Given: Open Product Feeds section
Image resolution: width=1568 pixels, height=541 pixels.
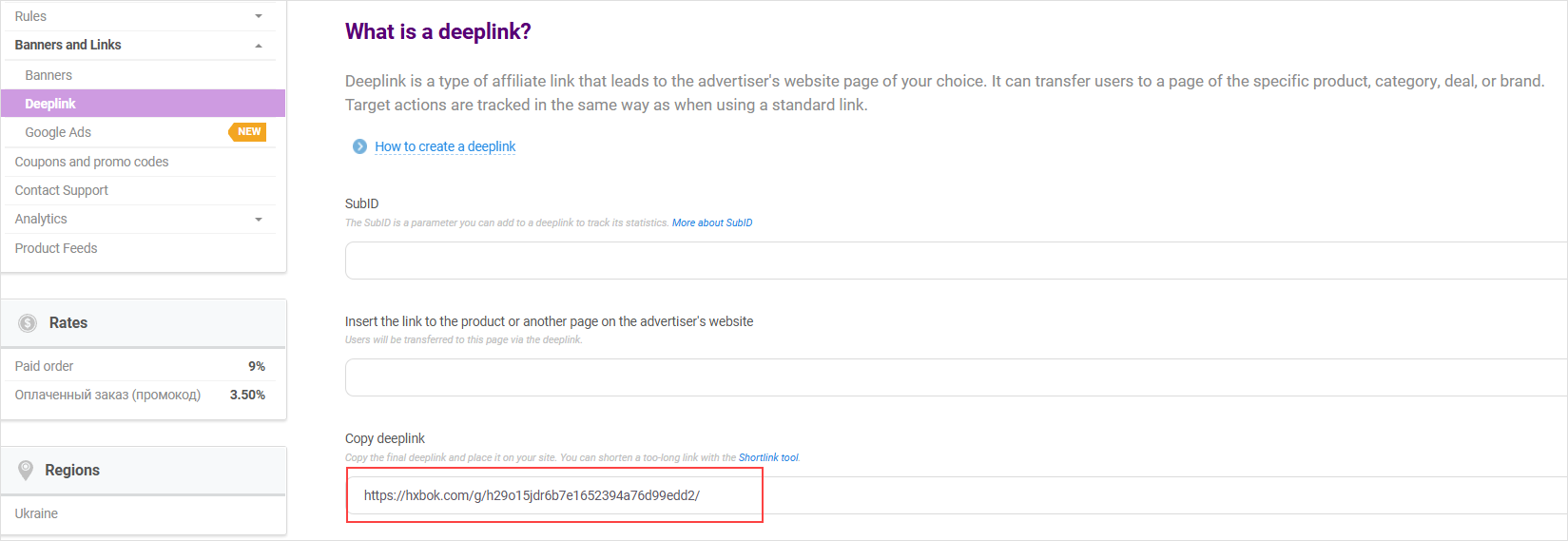Looking at the screenshot, I should click(56, 248).
